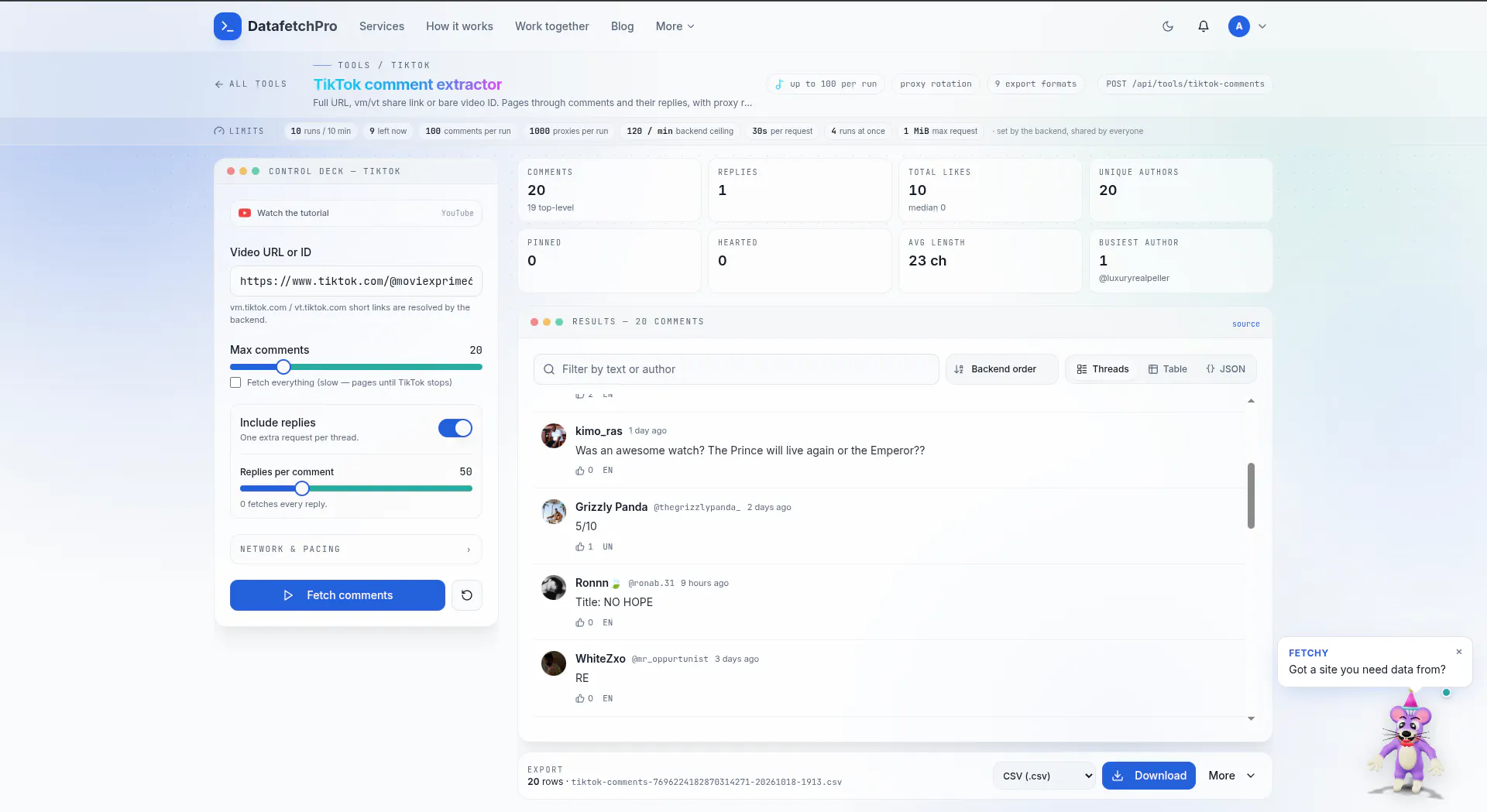Click the 9 left now limit chip
The height and width of the screenshot is (812, 1487).
click(x=388, y=132)
